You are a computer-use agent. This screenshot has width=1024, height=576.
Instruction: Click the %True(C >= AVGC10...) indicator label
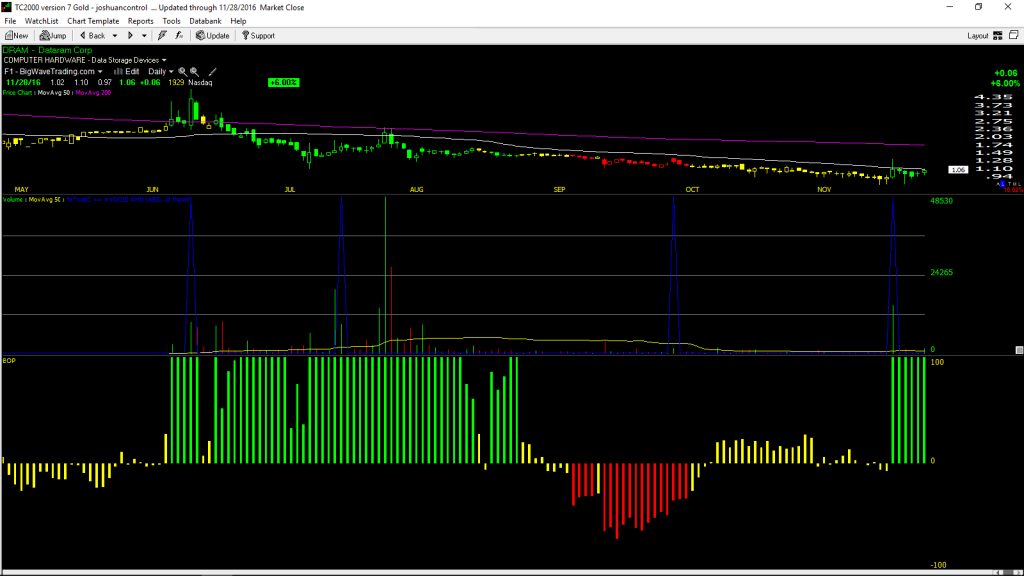[129, 200]
